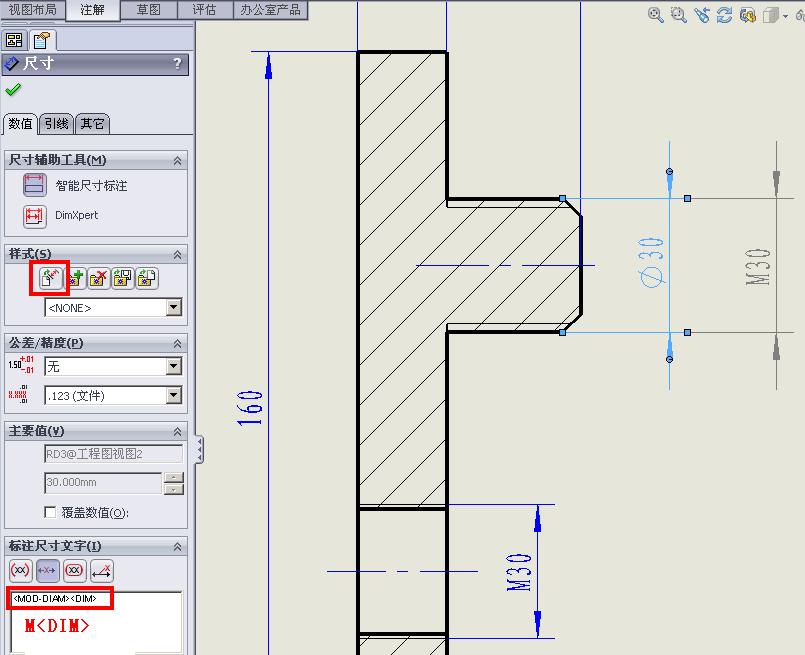Apply default attributes to selected dimension
The image size is (805, 655).
pyautogui.click(x=50, y=278)
